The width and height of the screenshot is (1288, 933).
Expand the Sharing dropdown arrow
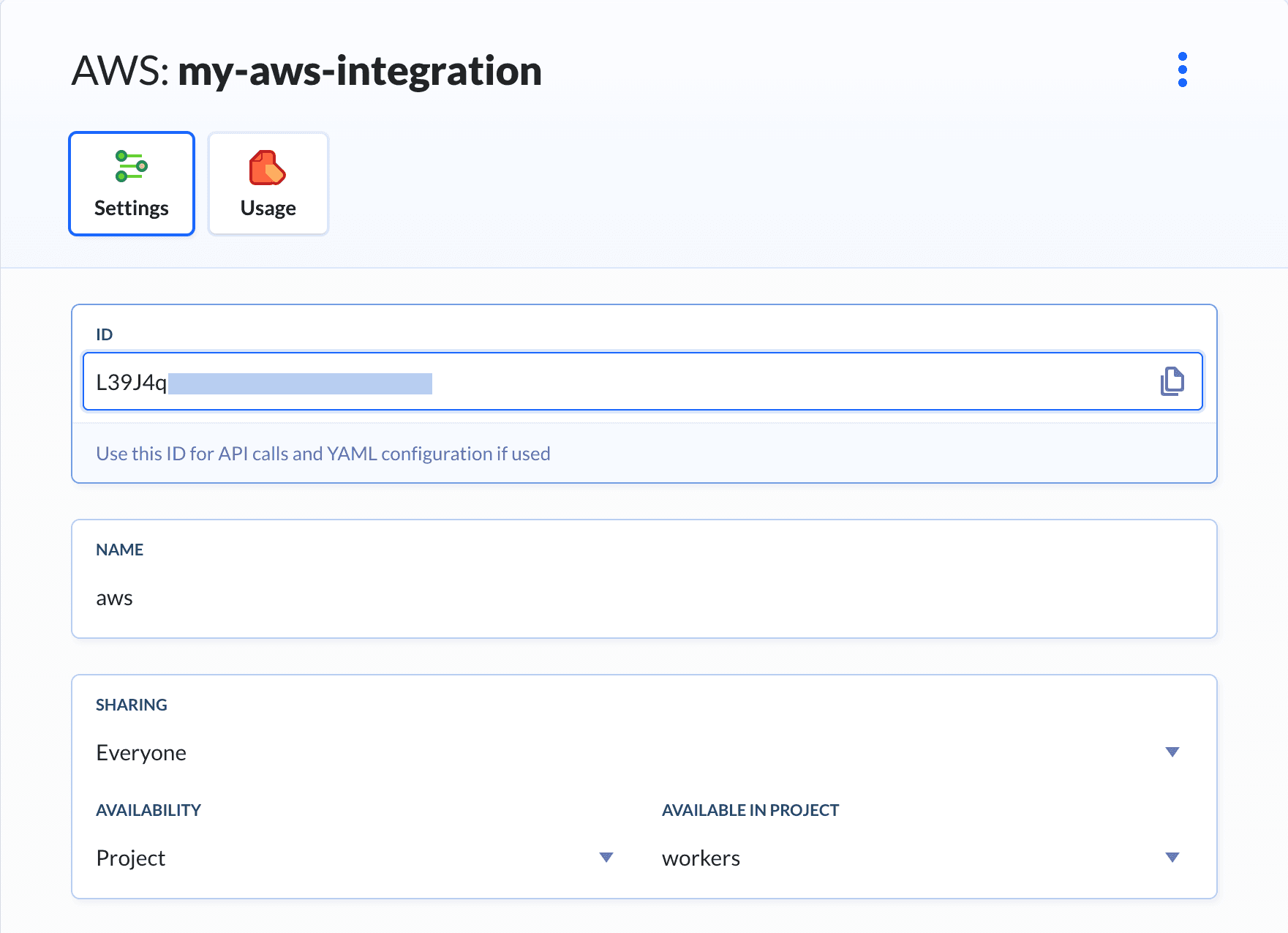(x=1172, y=752)
